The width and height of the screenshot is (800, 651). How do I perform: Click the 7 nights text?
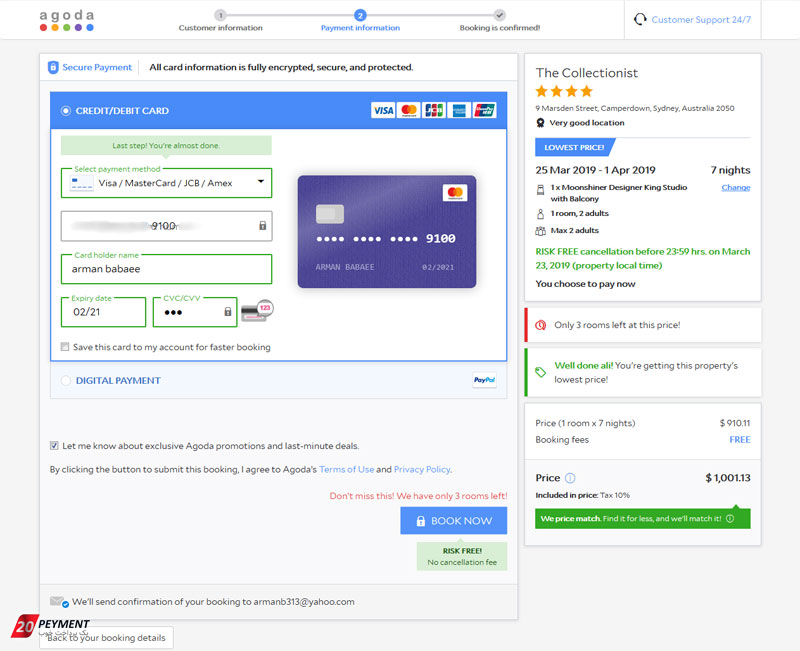click(731, 170)
